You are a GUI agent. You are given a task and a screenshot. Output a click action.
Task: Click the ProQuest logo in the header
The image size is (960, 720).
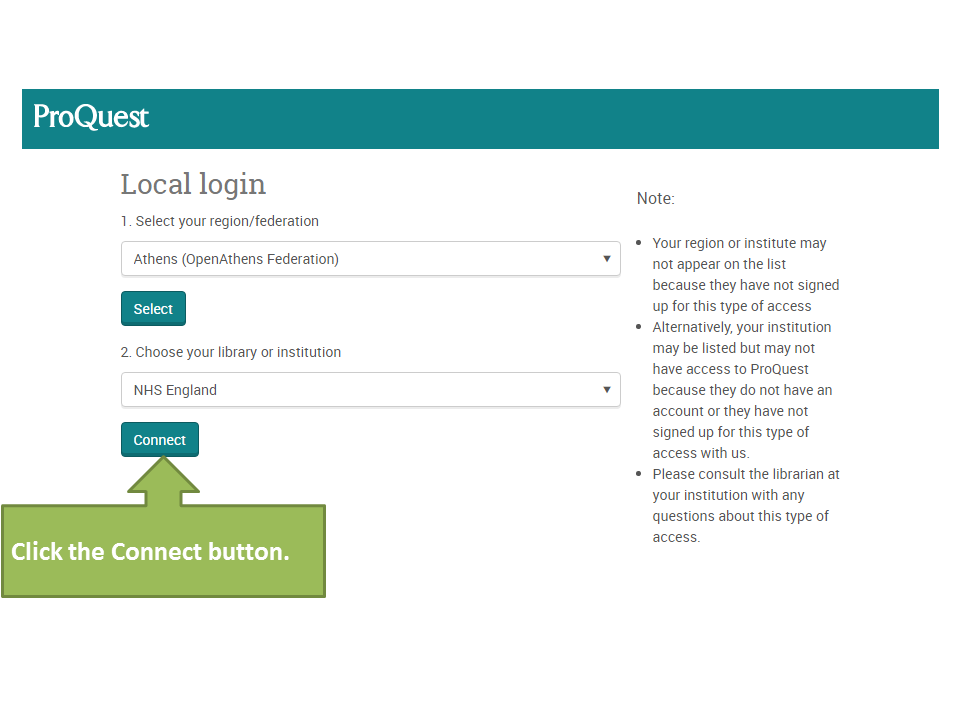point(89,117)
